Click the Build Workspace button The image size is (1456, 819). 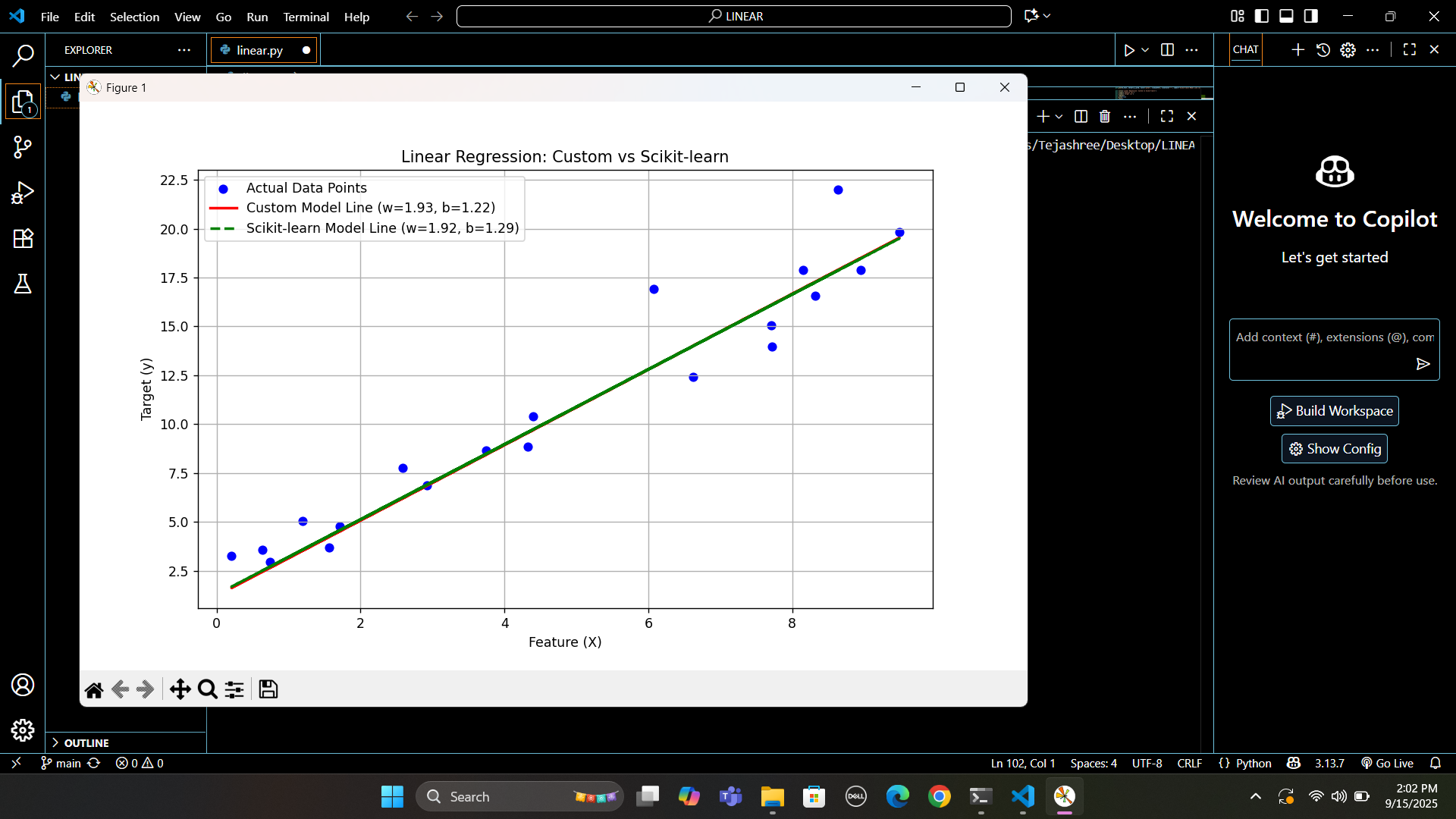click(x=1335, y=411)
